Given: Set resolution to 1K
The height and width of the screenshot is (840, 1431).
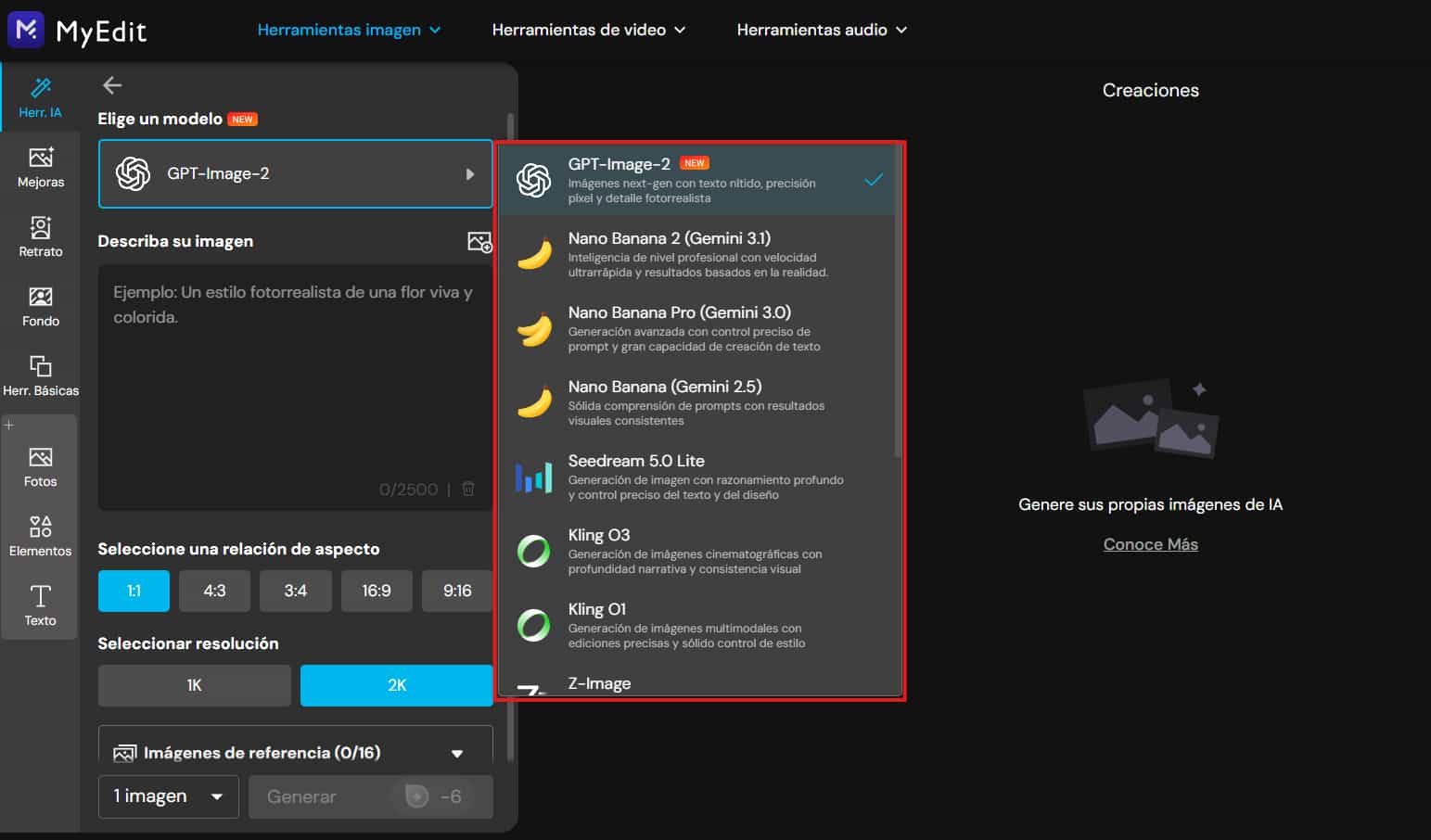Looking at the screenshot, I should (x=194, y=685).
